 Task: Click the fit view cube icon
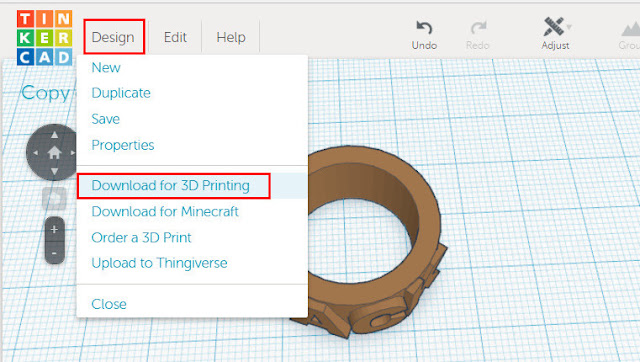click(54, 198)
